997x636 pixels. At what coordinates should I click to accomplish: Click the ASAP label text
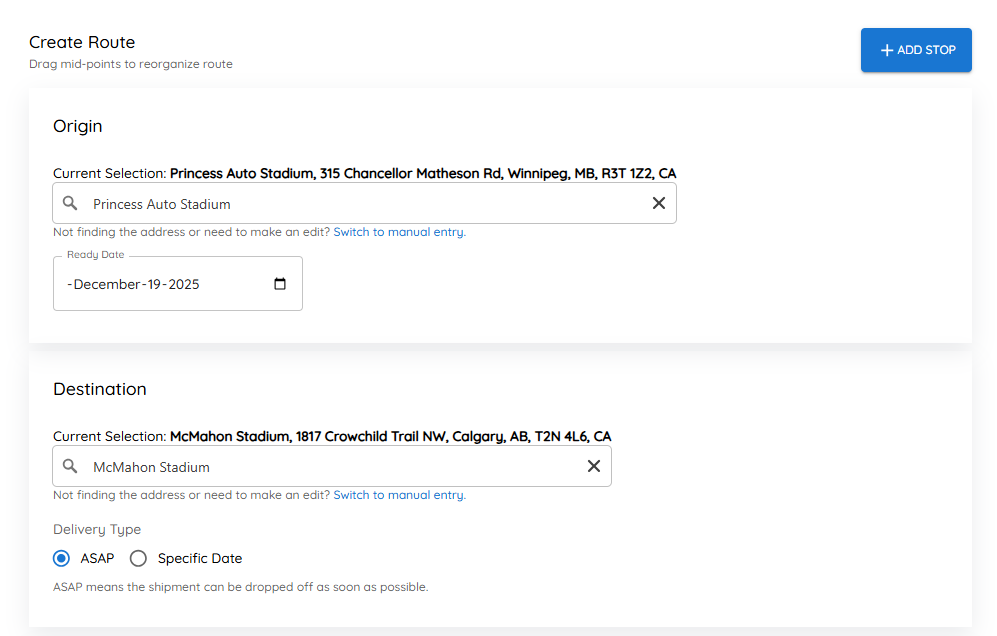[x=97, y=558]
